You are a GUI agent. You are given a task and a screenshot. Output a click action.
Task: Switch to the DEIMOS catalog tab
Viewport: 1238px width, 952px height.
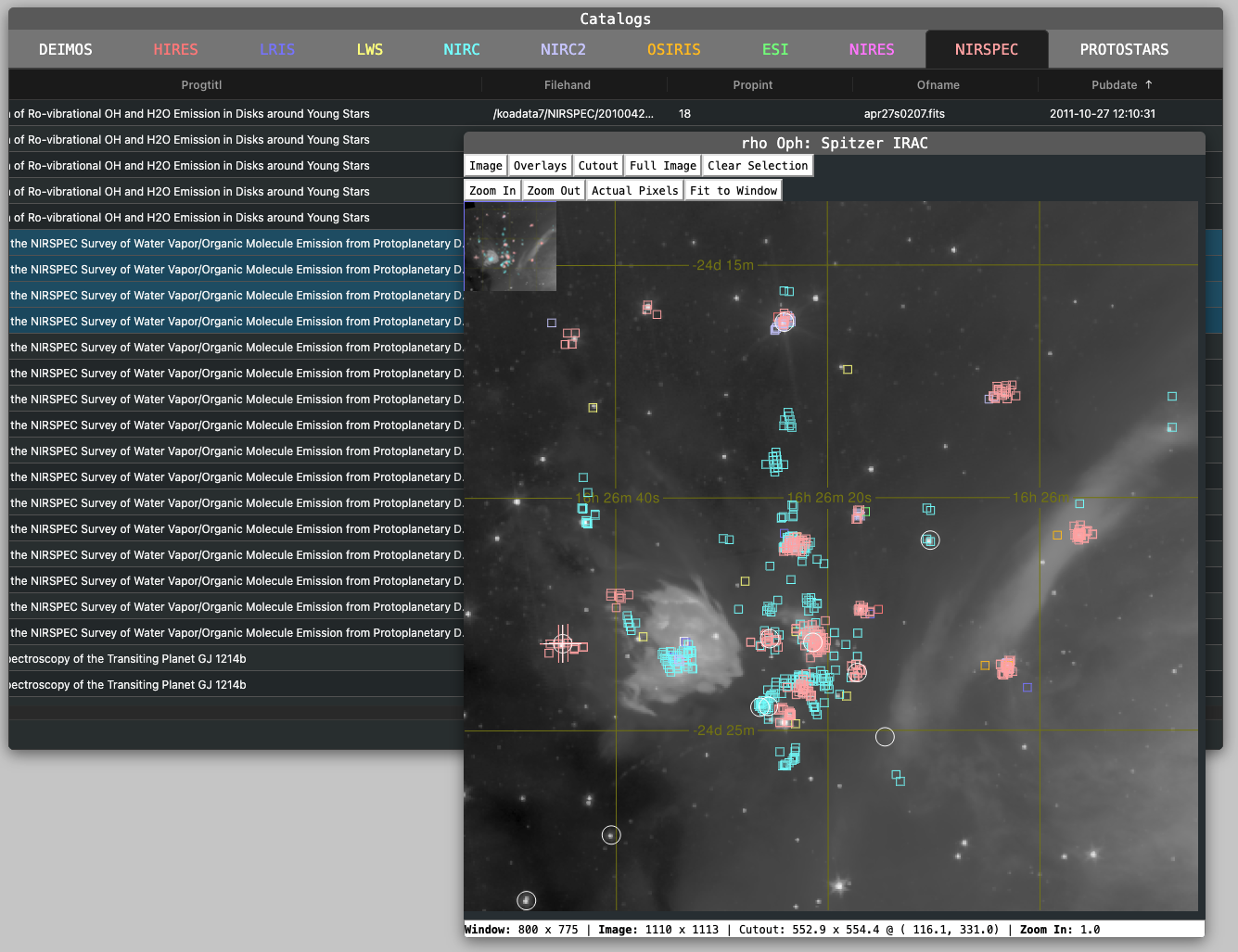[x=65, y=49]
